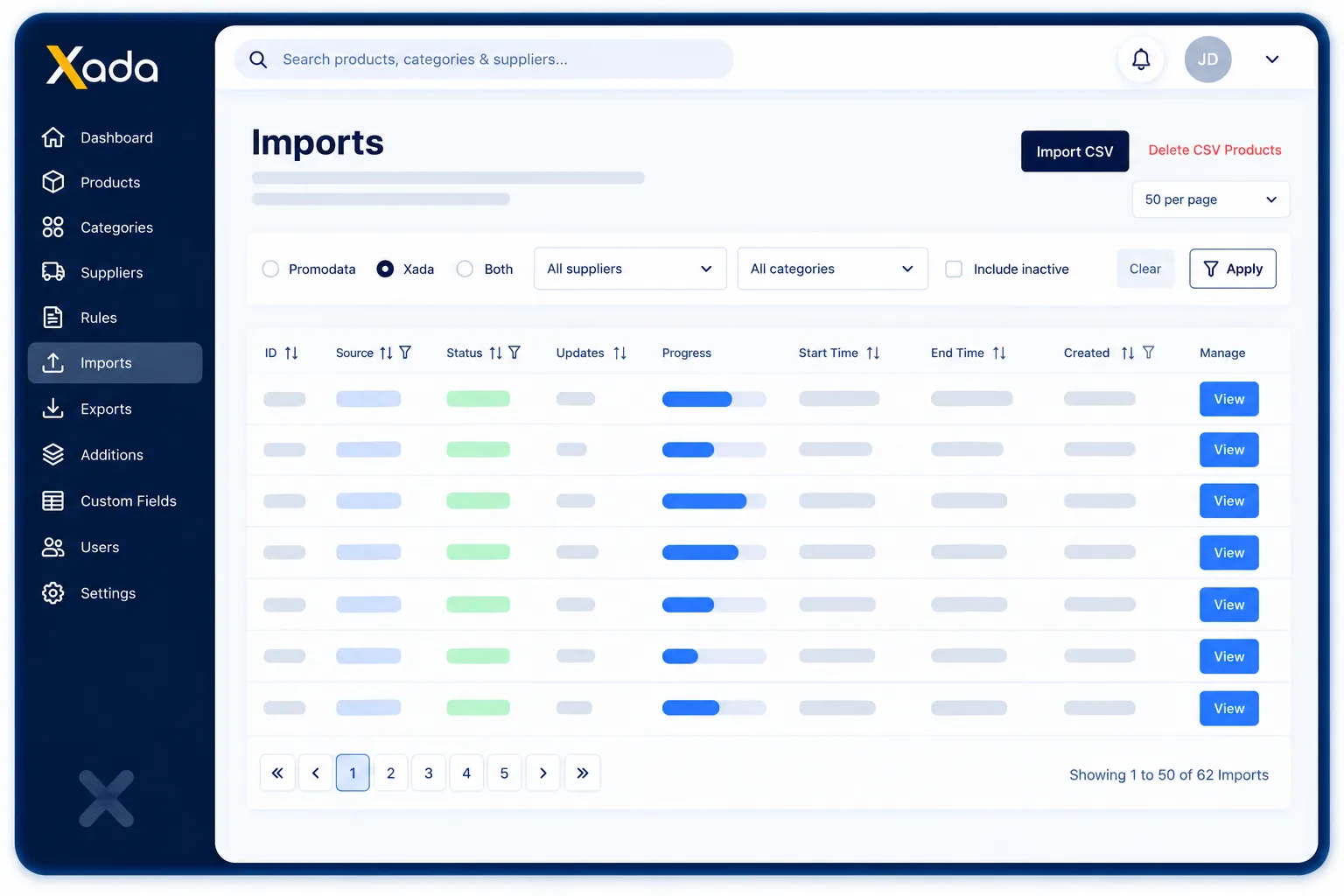Viewport: 1344px width, 896px height.
Task: Open Custom Fields in the sidebar
Action: coord(115,500)
